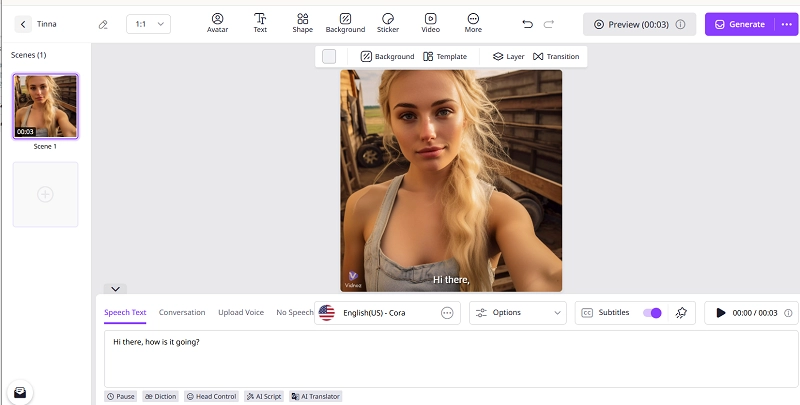
Task: Switch to the Conversation tab
Action: 182,312
